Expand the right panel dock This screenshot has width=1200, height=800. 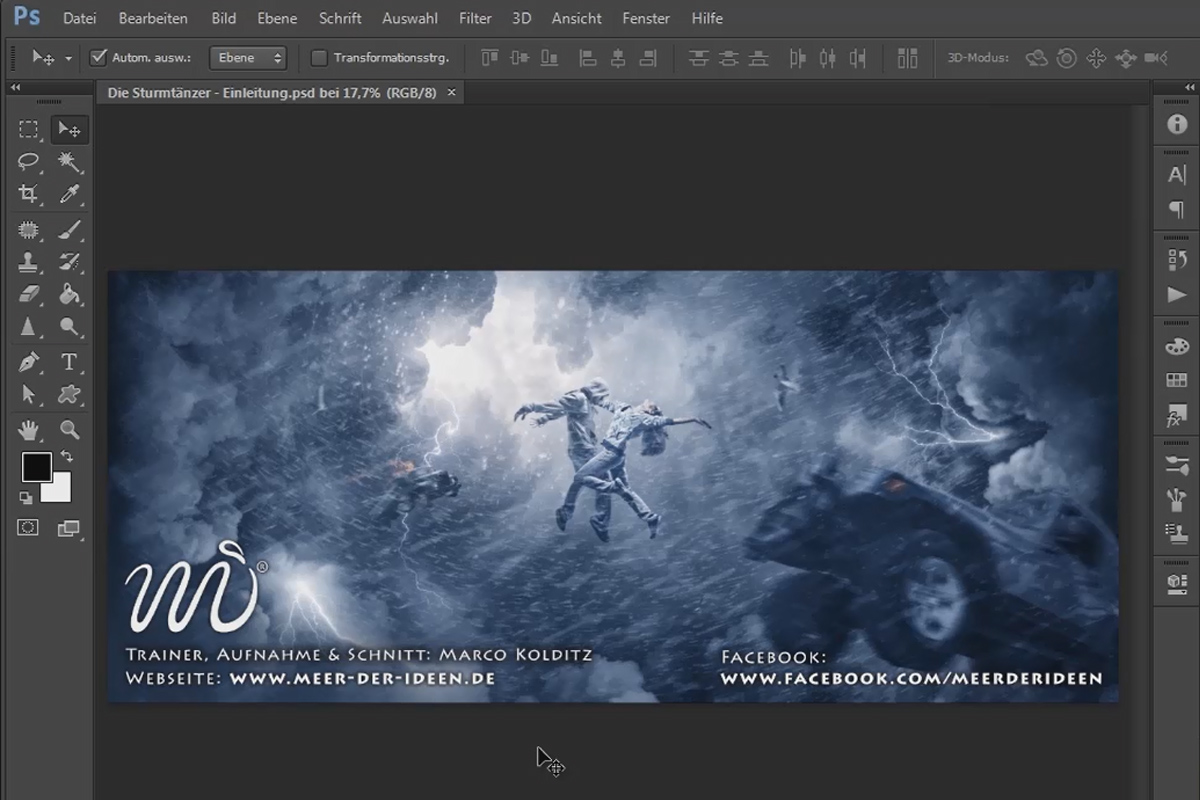[x=1167, y=88]
